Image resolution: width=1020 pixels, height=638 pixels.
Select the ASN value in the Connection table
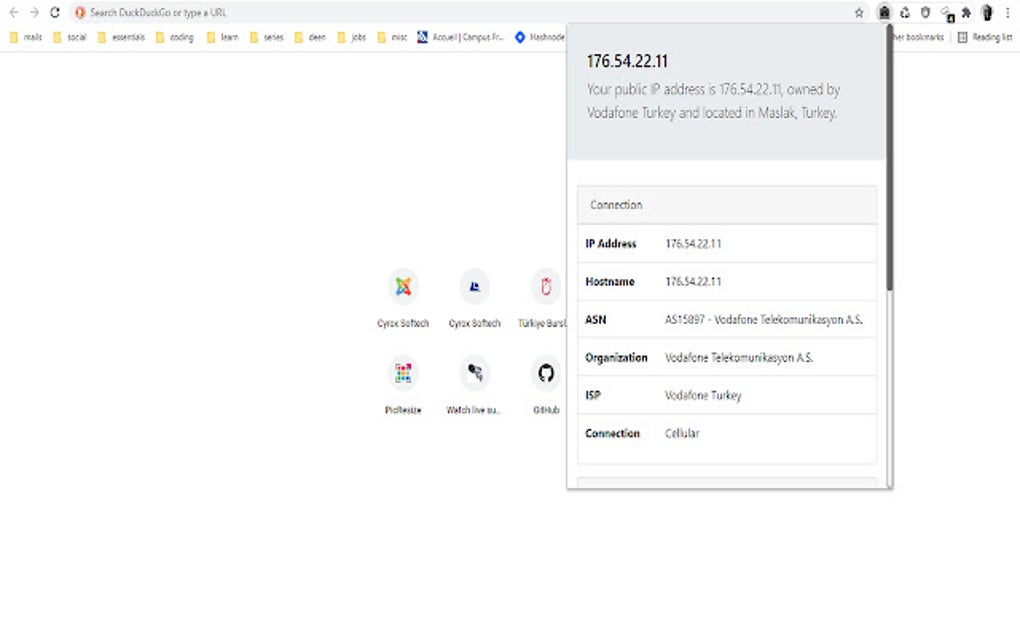[x=763, y=319]
